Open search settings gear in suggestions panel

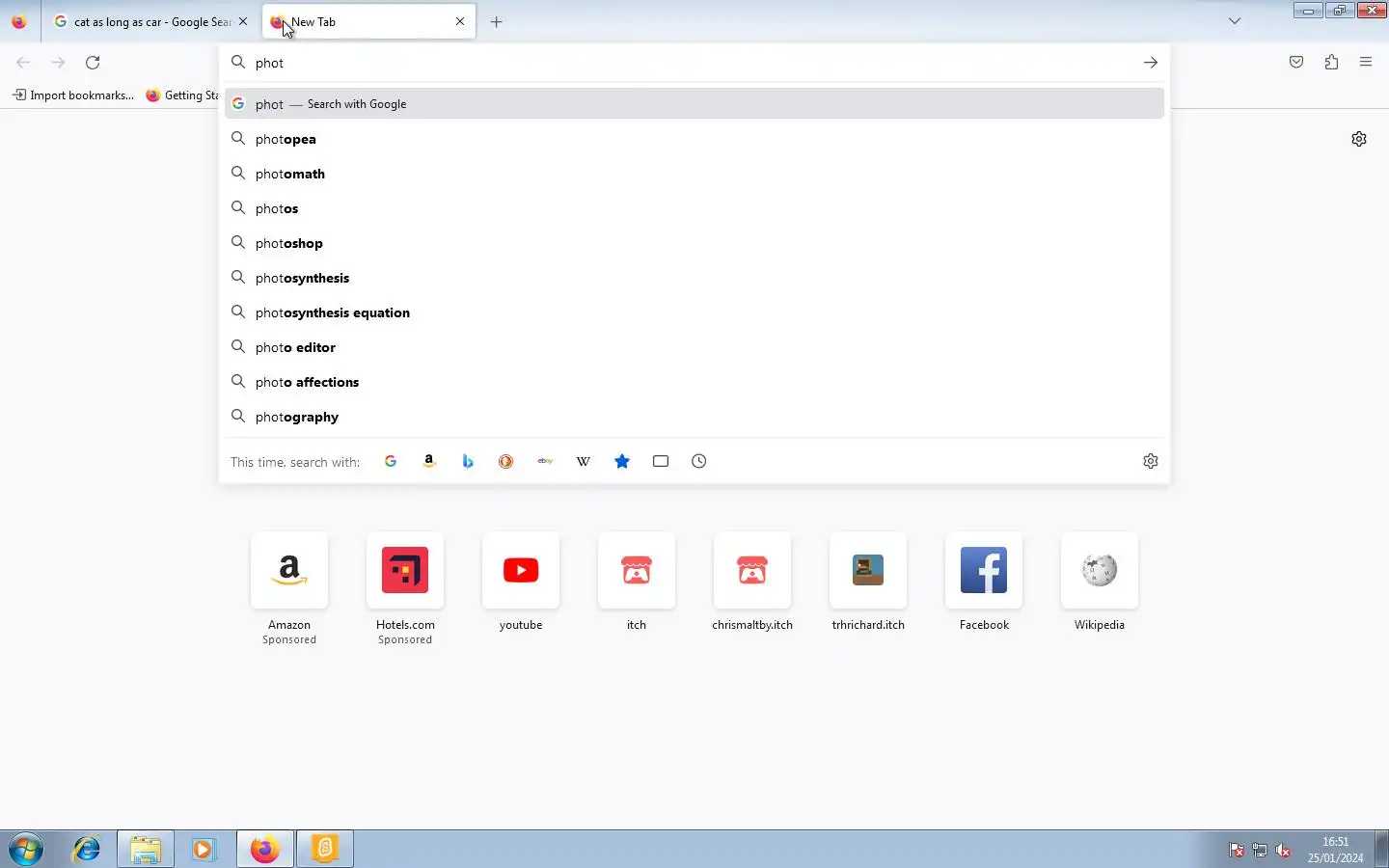(1151, 461)
